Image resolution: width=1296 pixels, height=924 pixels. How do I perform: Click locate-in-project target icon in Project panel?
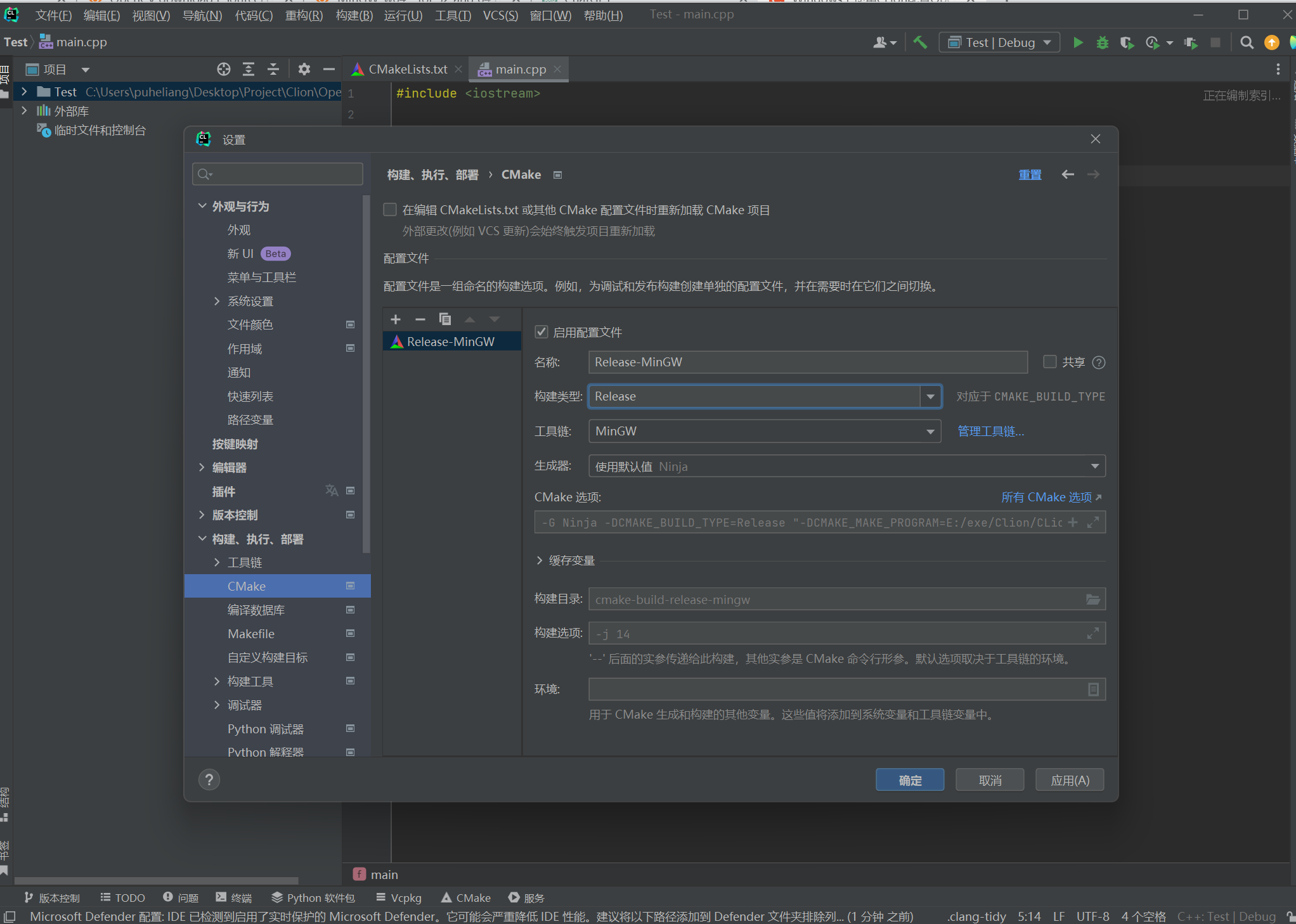(x=223, y=69)
